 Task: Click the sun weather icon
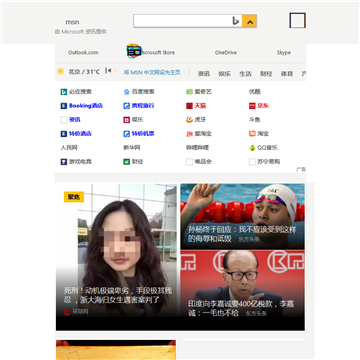pyautogui.click(x=60, y=71)
